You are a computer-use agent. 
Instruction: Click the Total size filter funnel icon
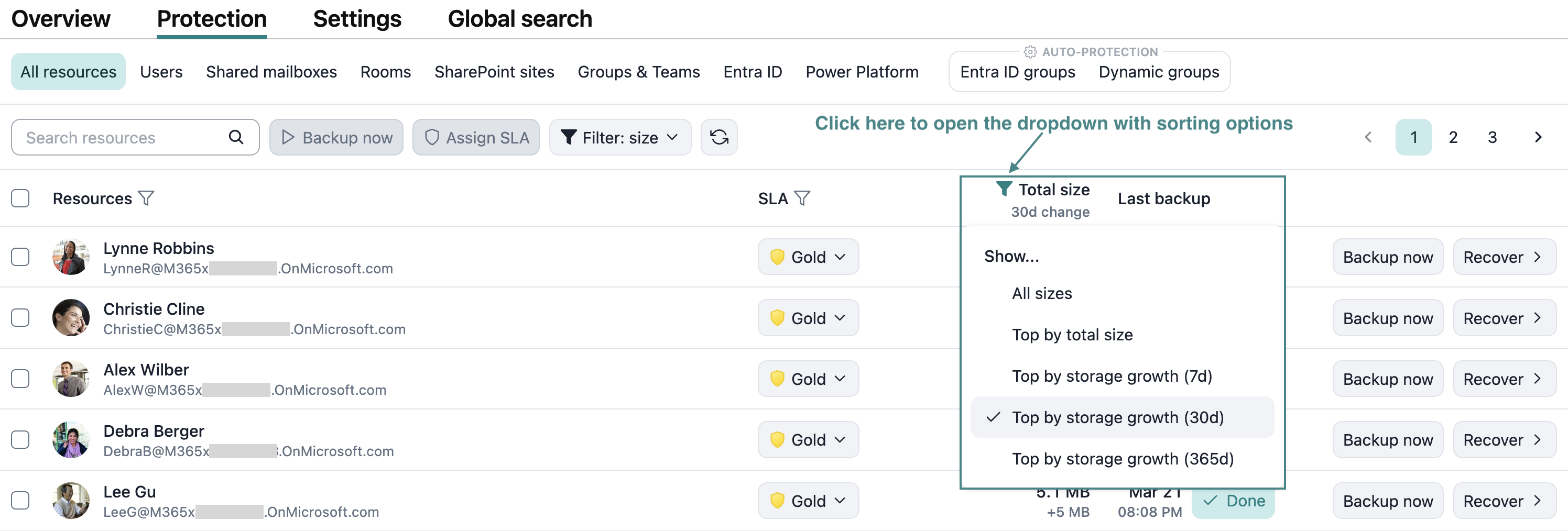pyautogui.click(x=1004, y=189)
